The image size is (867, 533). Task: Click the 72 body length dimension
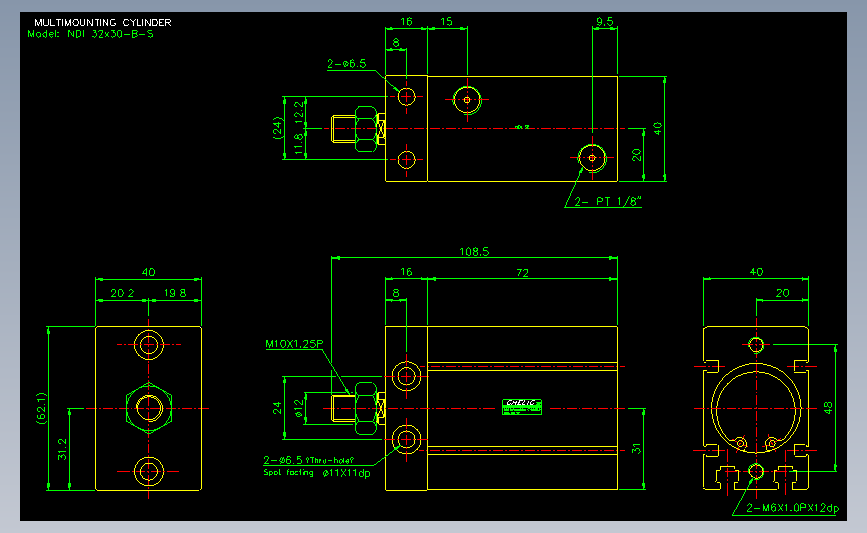tap(523, 273)
